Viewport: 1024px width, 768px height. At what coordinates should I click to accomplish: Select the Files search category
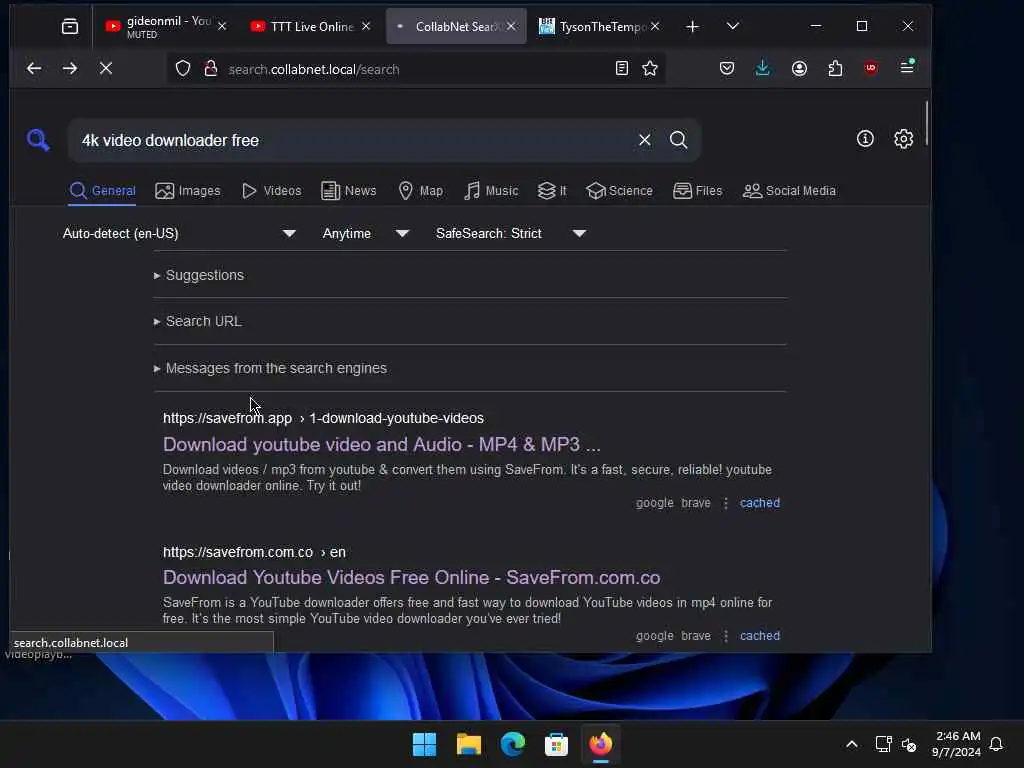[697, 191]
